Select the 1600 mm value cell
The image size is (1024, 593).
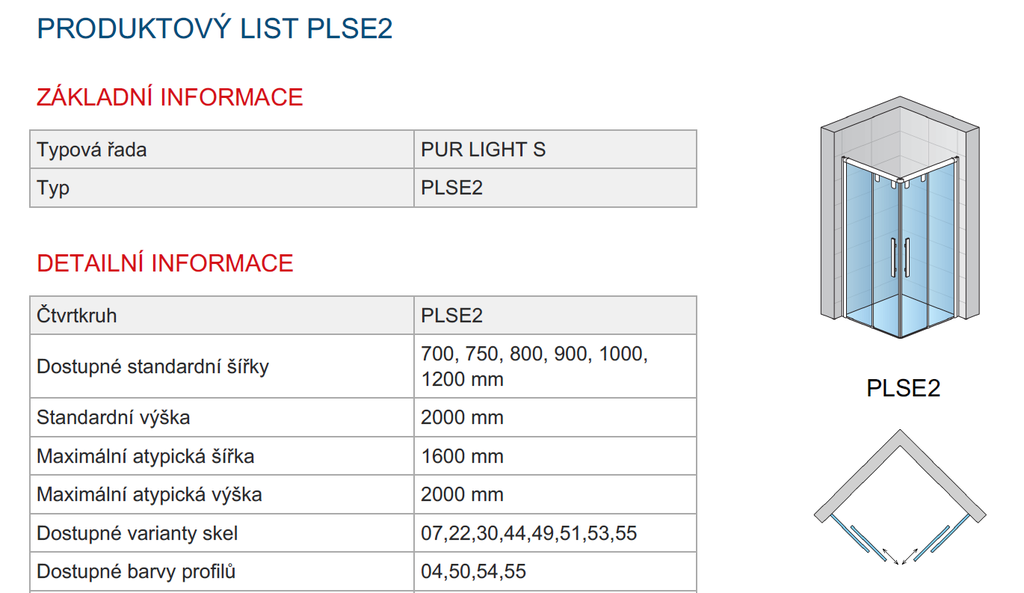(555, 456)
